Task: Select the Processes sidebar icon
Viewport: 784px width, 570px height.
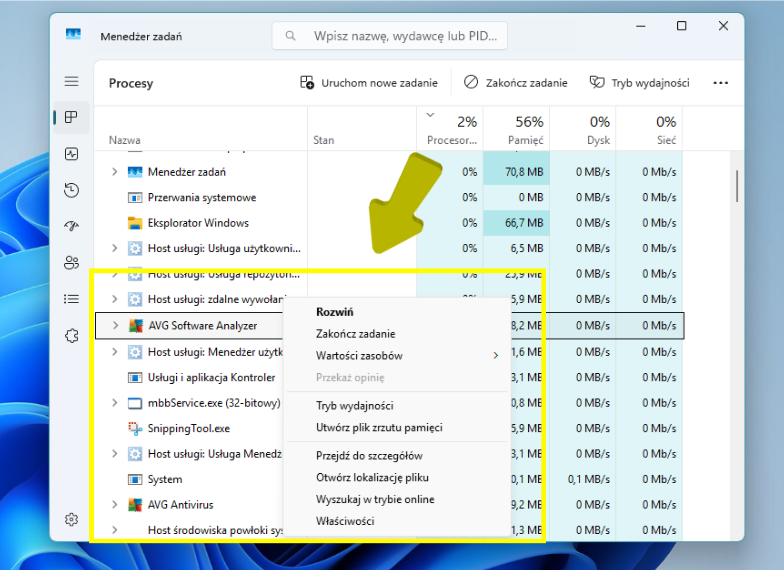Action: (71, 118)
